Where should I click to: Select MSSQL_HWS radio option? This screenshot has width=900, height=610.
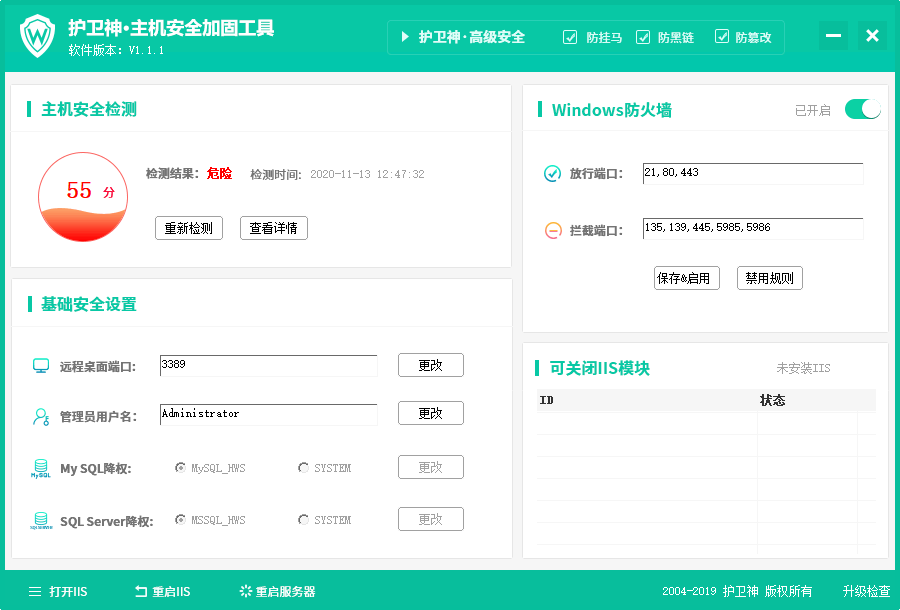click(x=180, y=520)
